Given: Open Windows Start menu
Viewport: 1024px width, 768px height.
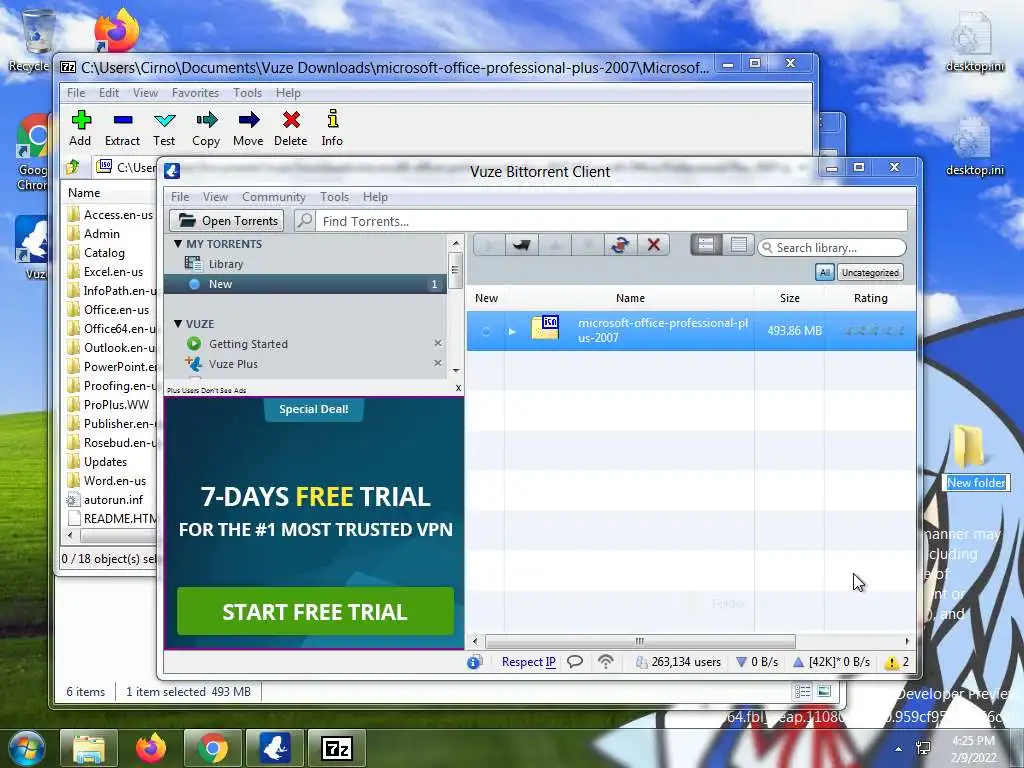Looking at the screenshot, I should (x=25, y=748).
